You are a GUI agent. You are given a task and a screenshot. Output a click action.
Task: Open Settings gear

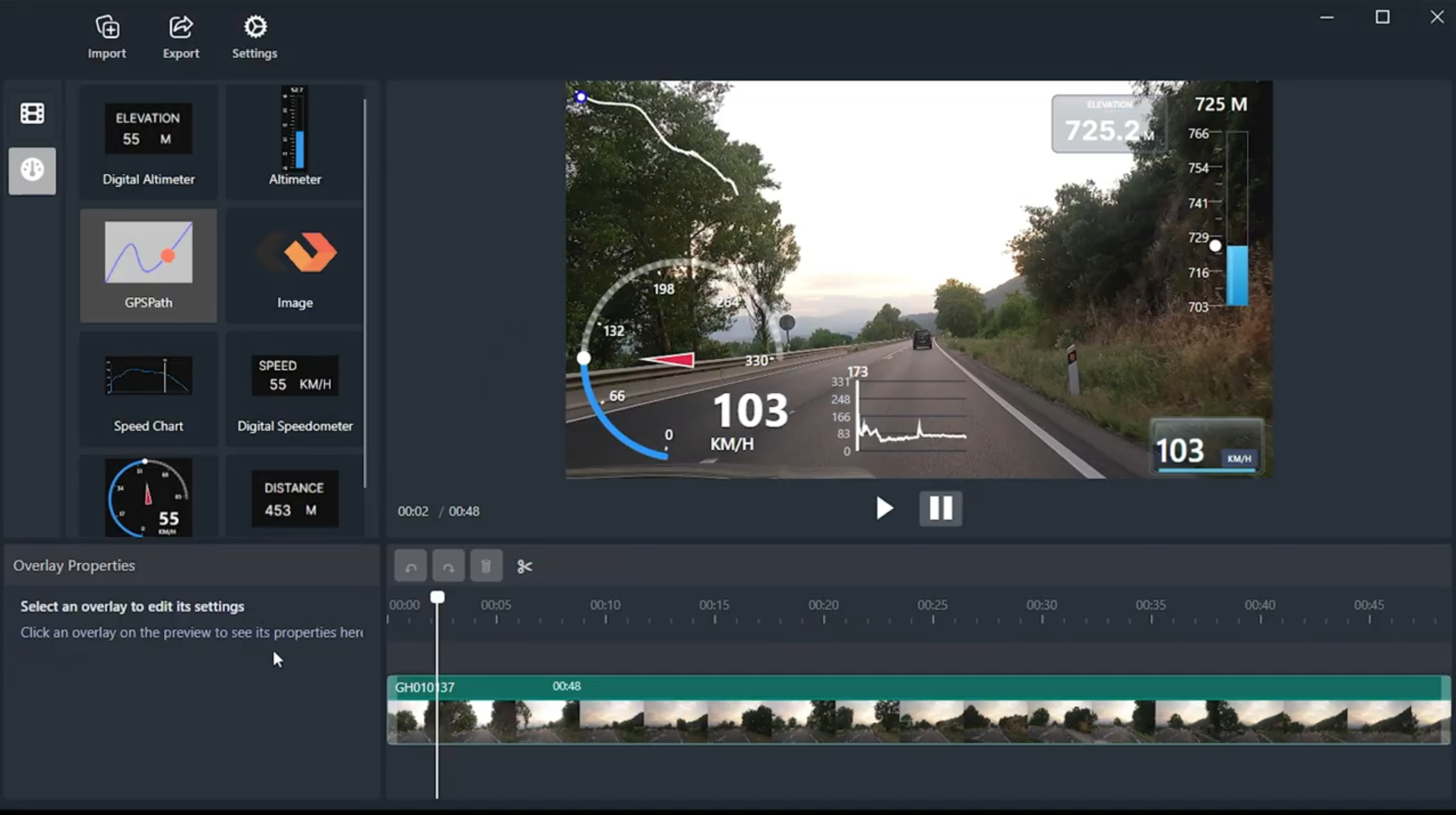click(x=255, y=37)
